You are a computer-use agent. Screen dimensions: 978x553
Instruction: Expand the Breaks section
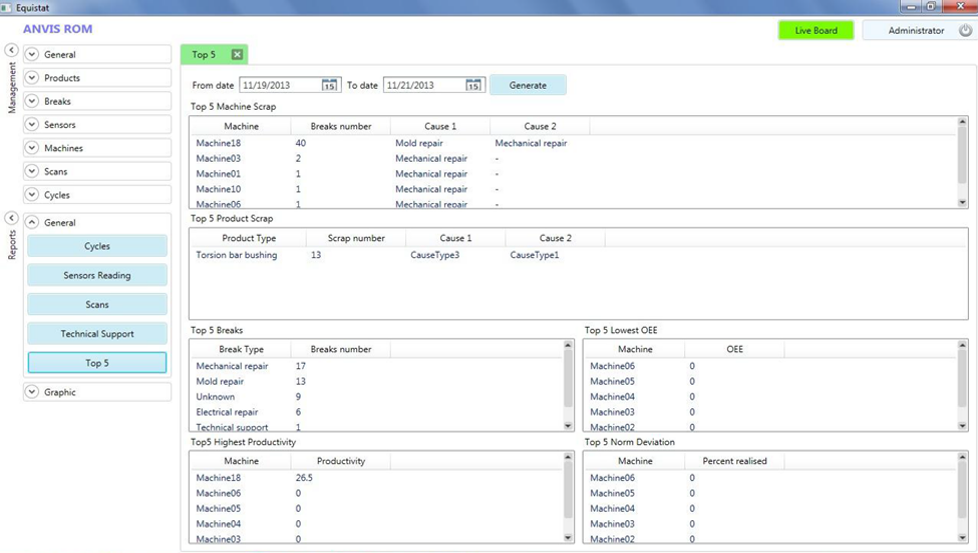click(97, 101)
